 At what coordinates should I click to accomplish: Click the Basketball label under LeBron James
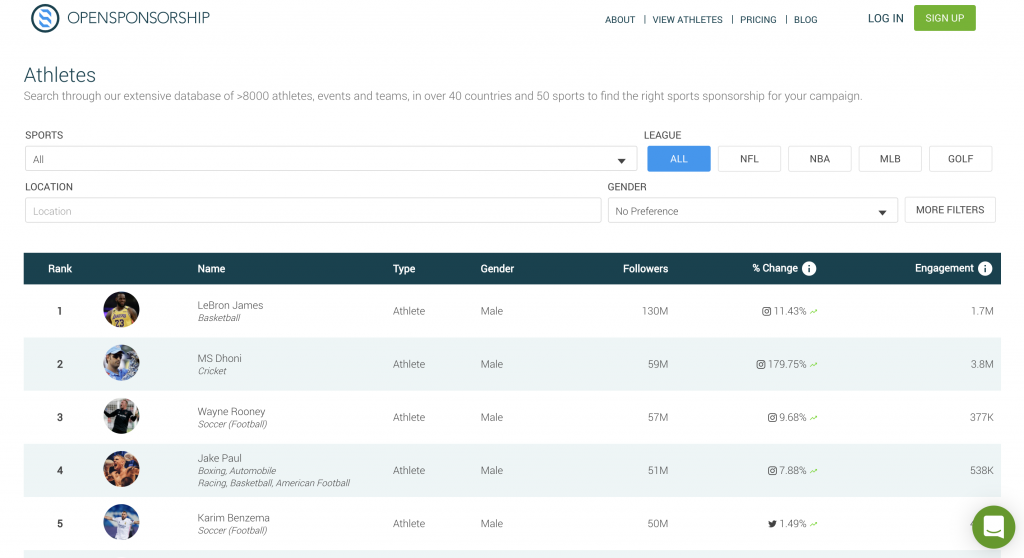point(219,318)
